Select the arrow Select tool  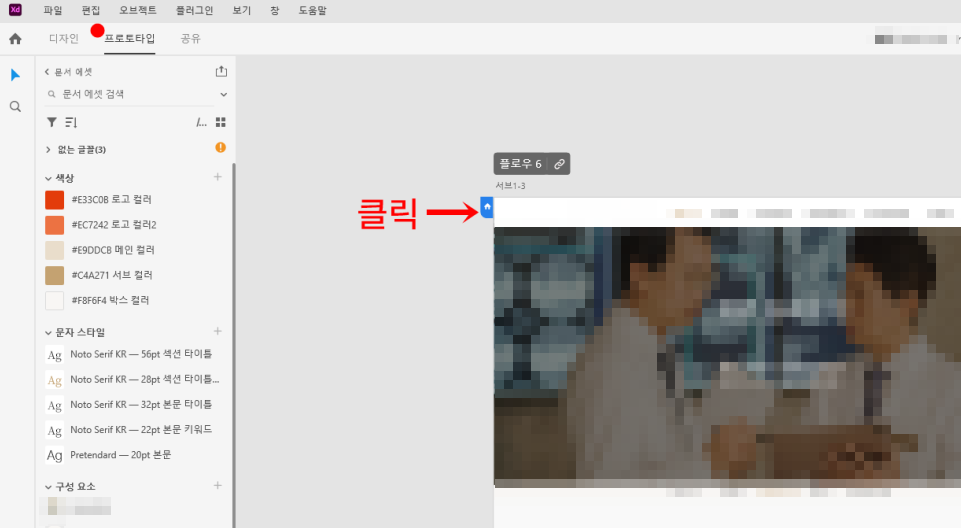point(15,75)
